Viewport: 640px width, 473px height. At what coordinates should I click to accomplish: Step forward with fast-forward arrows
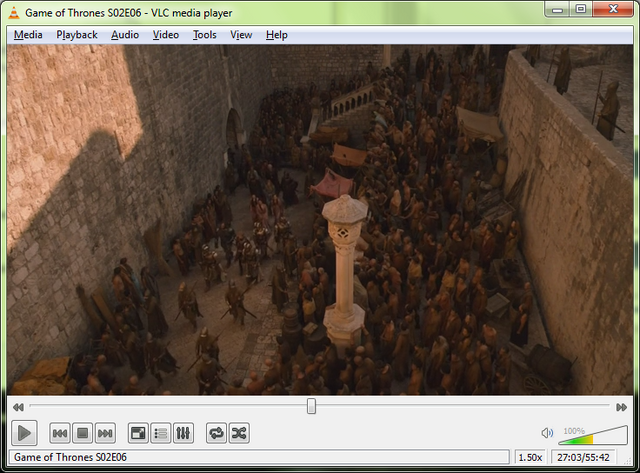(622, 407)
